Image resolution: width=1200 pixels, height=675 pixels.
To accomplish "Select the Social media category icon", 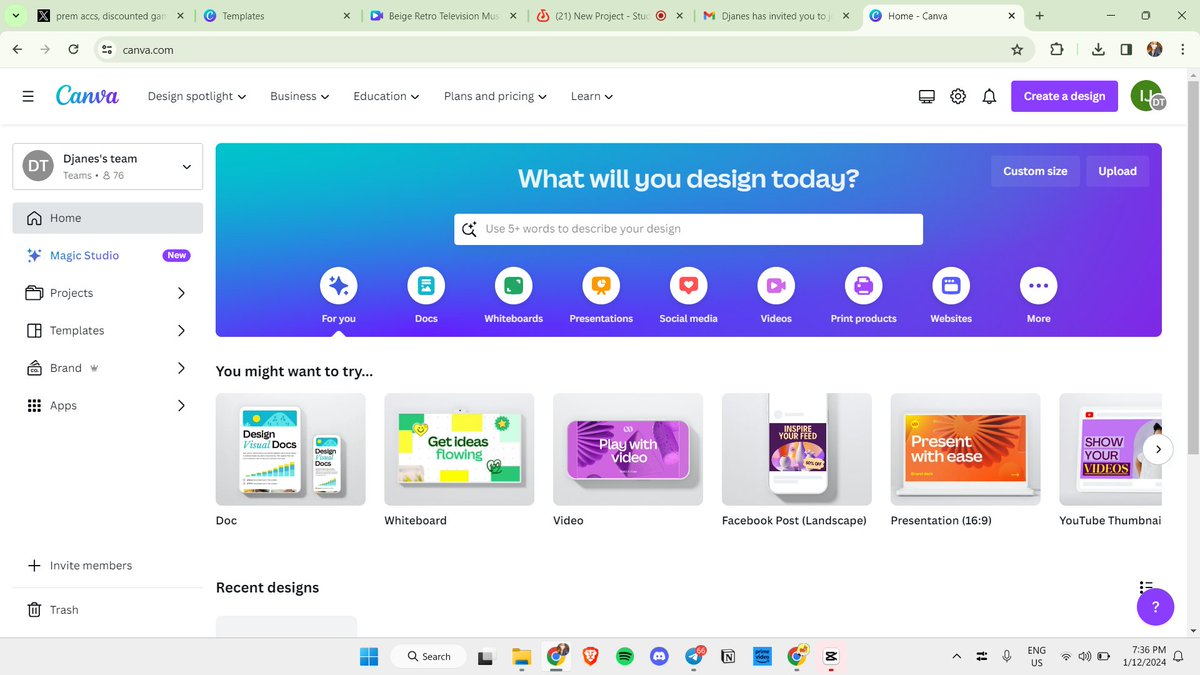I will pyautogui.click(x=689, y=286).
